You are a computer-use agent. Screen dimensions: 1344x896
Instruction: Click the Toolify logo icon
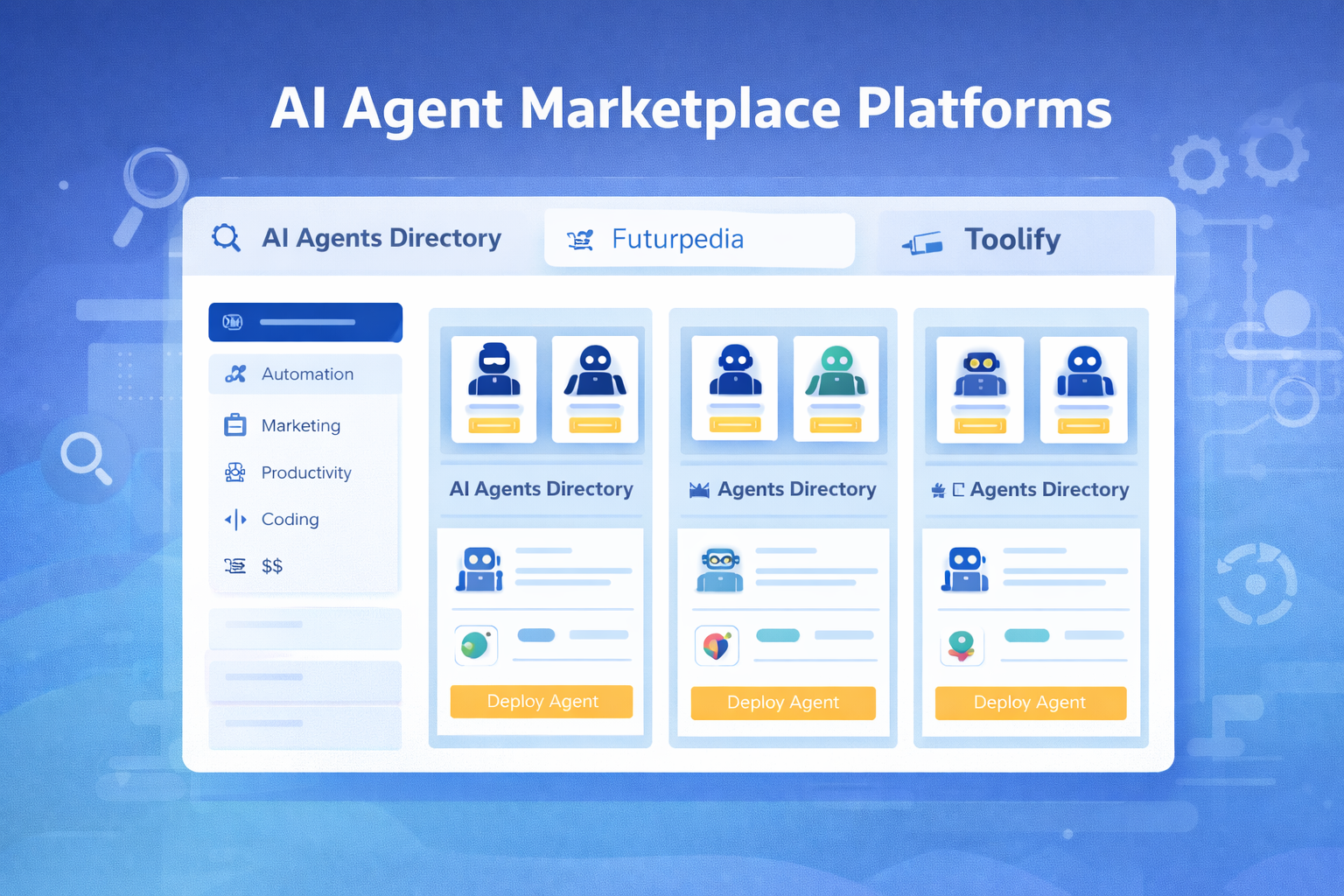[922, 241]
